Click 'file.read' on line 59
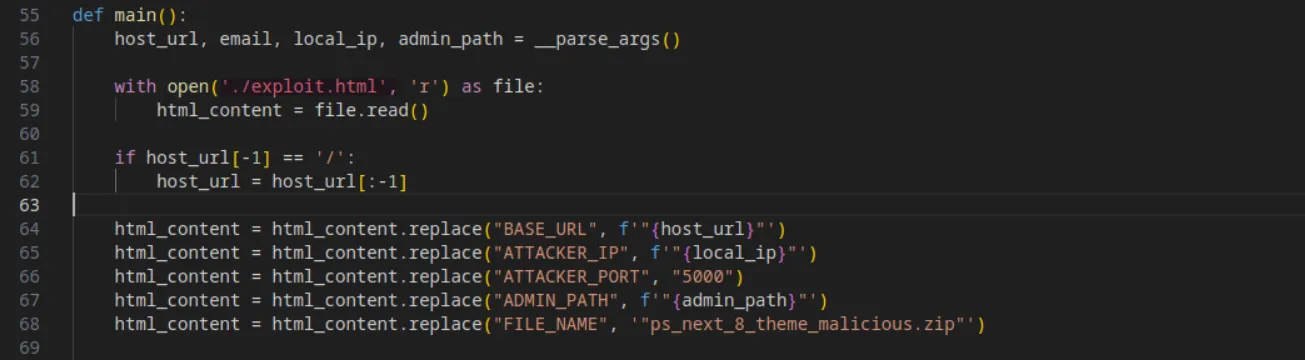Image resolution: width=1305 pixels, height=360 pixels. 361,111
